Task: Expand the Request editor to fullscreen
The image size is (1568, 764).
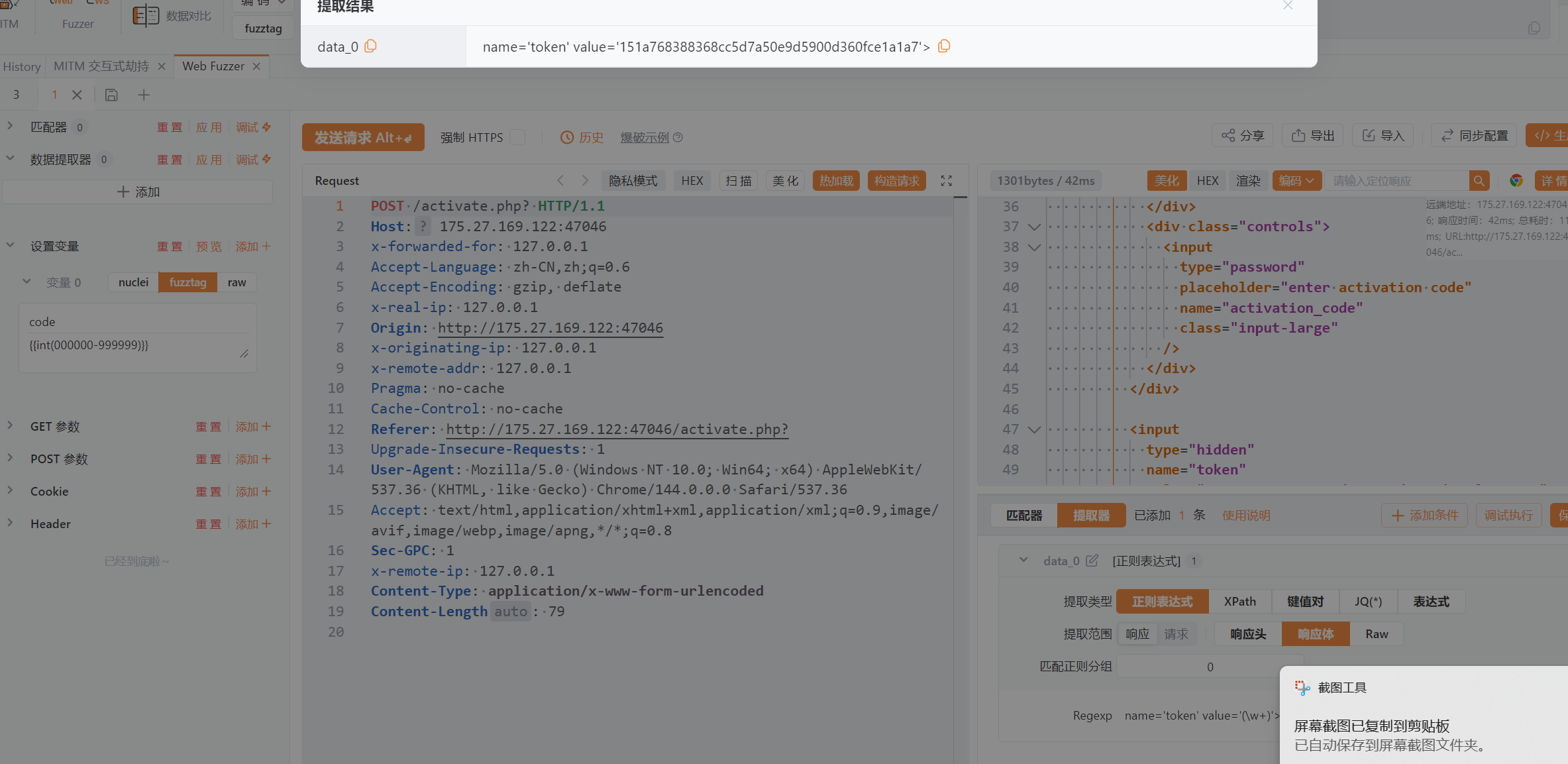Action: pos(947,181)
